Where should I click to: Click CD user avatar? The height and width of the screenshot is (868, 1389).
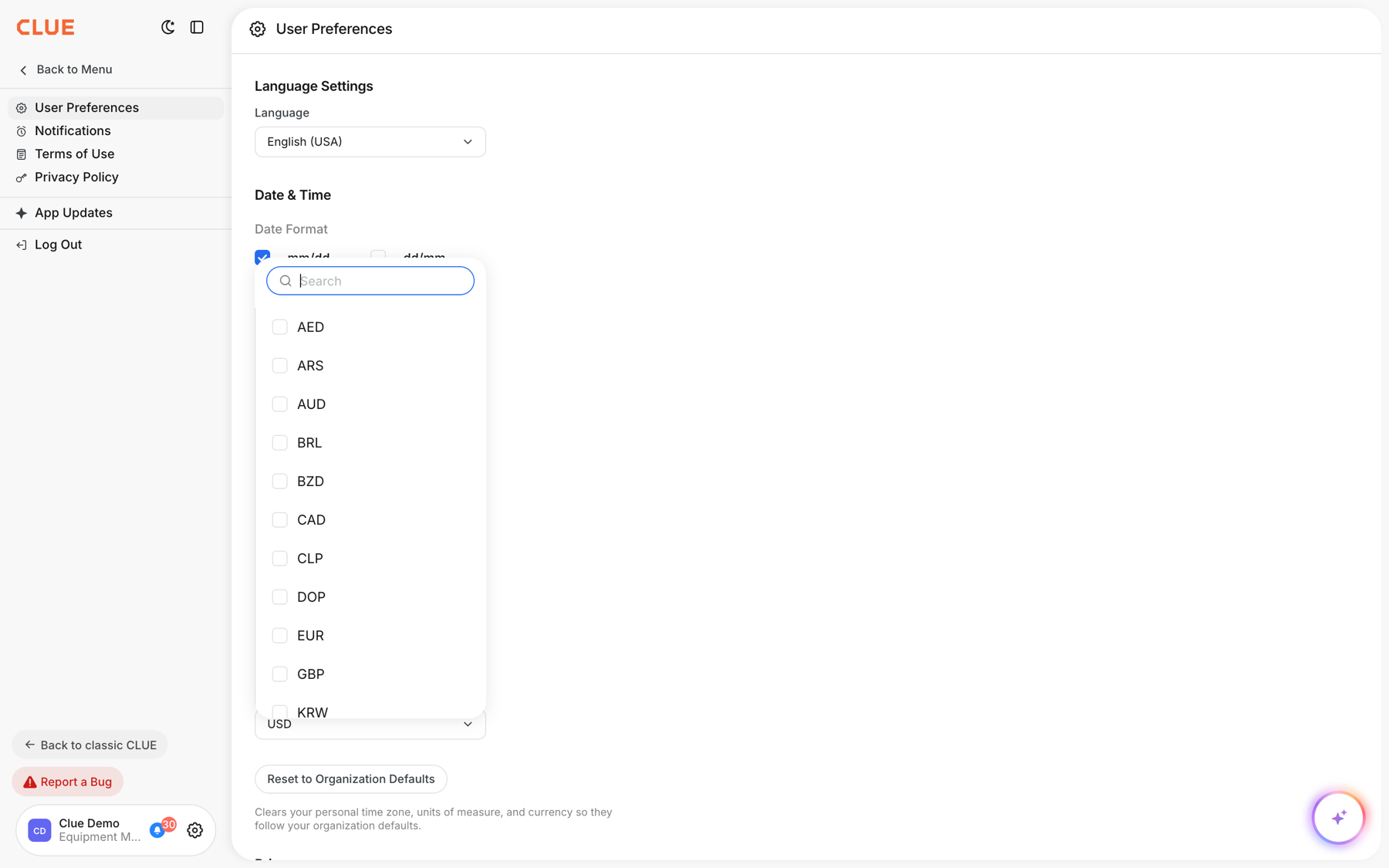point(39,830)
